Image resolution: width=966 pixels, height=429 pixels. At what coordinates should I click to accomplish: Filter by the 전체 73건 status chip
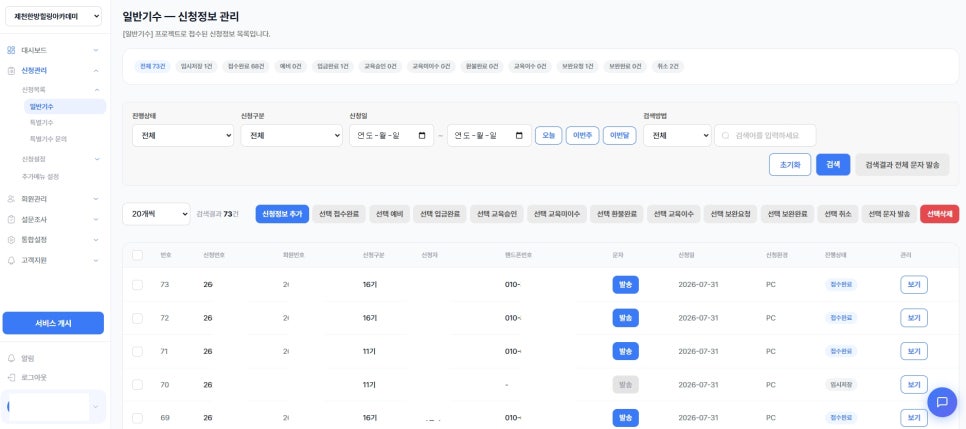point(153,67)
